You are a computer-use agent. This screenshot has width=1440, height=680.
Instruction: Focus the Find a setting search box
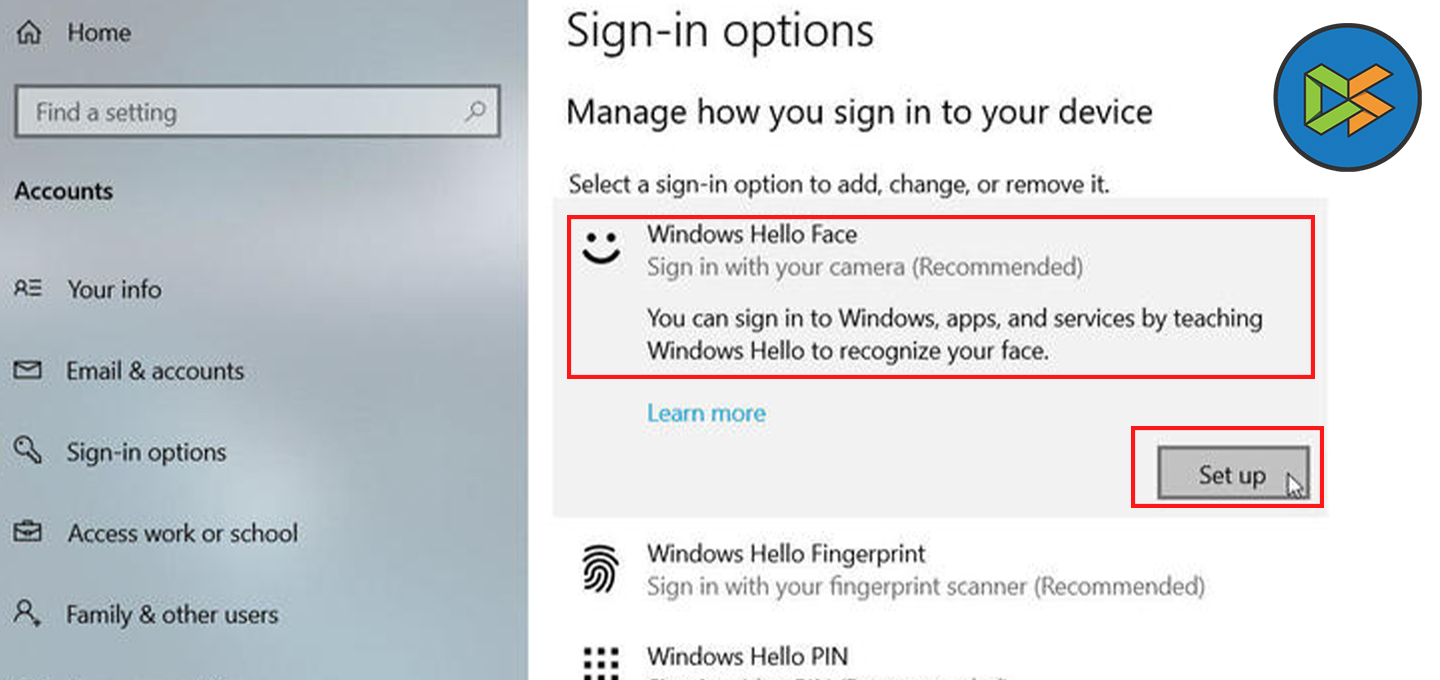[240, 112]
